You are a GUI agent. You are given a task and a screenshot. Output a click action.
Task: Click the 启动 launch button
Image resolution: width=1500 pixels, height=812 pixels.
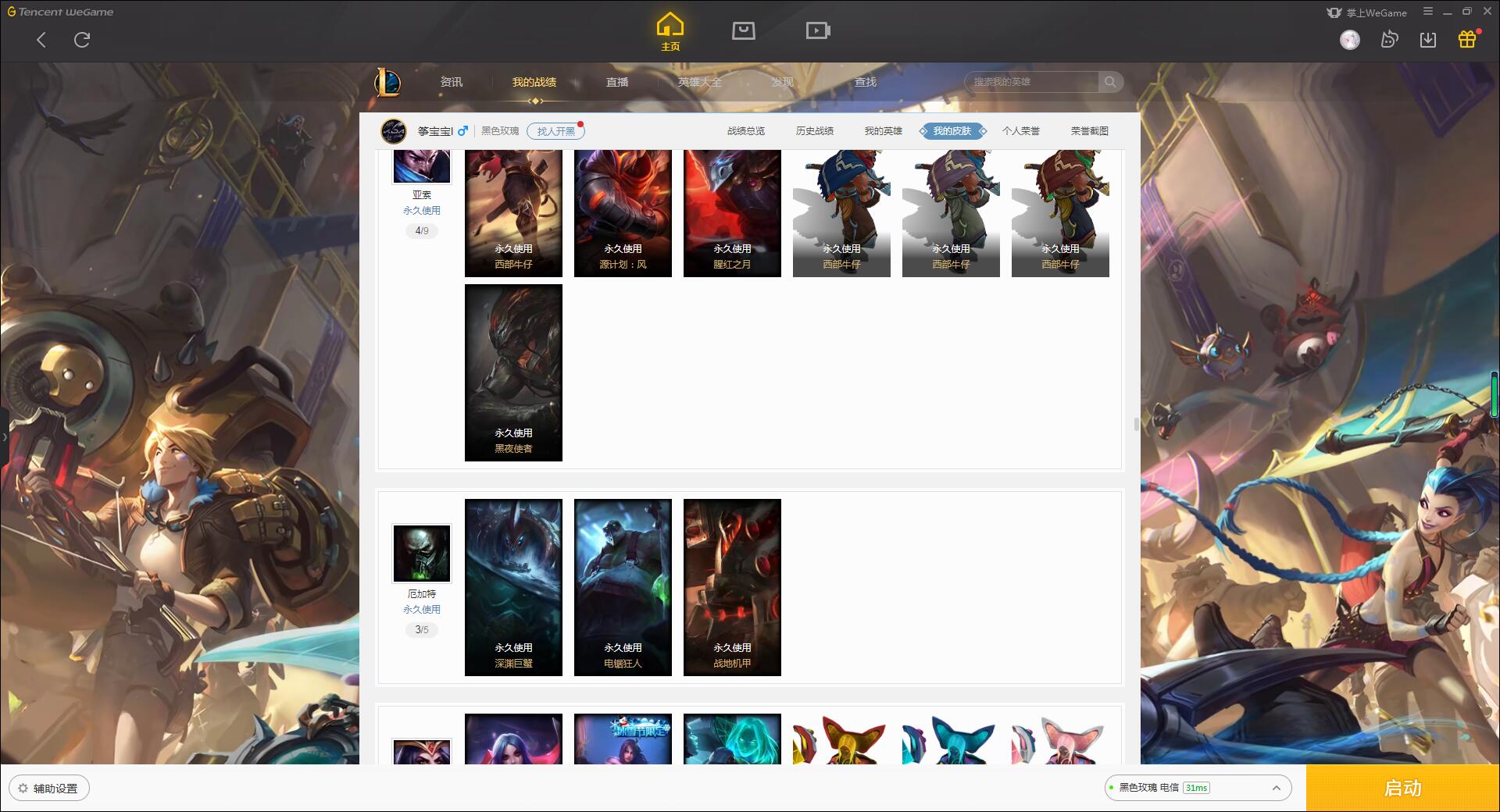pos(1403,789)
